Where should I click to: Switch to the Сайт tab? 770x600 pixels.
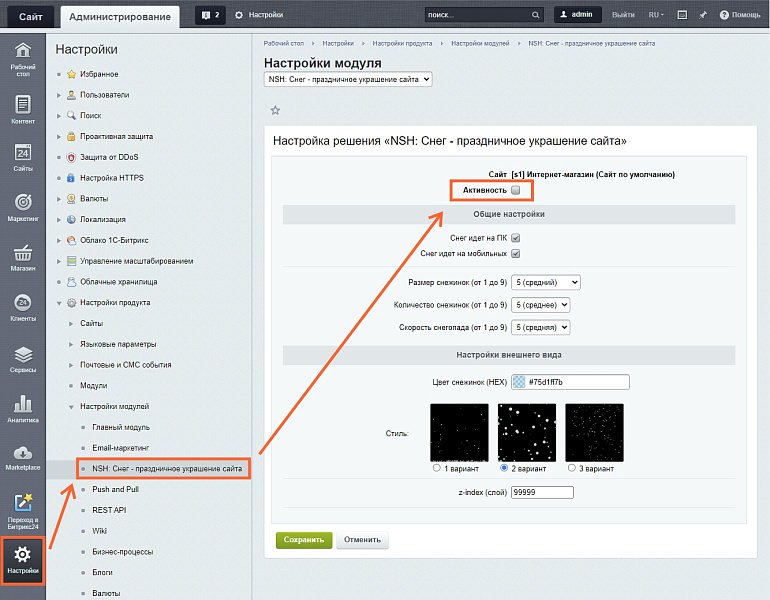pos(30,15)
